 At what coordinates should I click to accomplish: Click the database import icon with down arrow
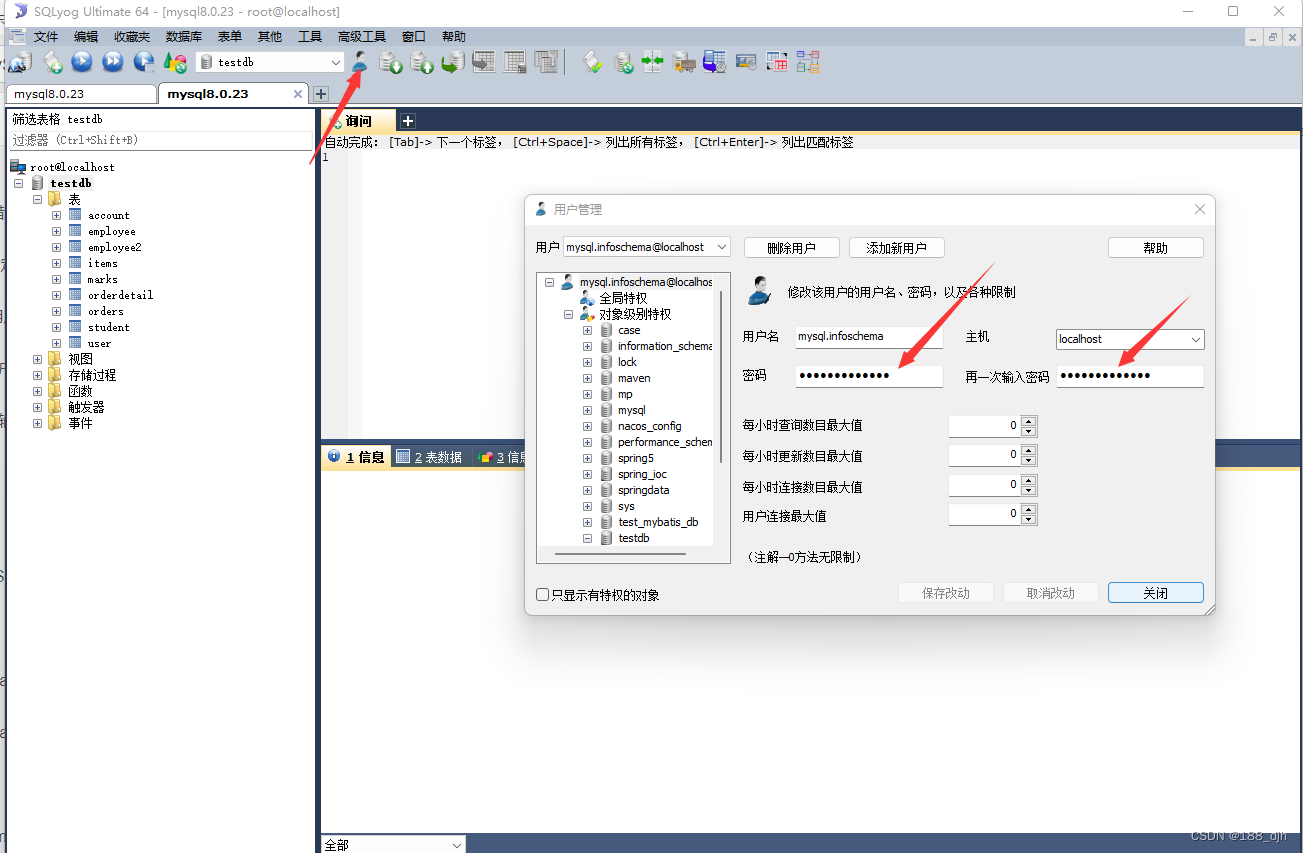click(390, 62)
